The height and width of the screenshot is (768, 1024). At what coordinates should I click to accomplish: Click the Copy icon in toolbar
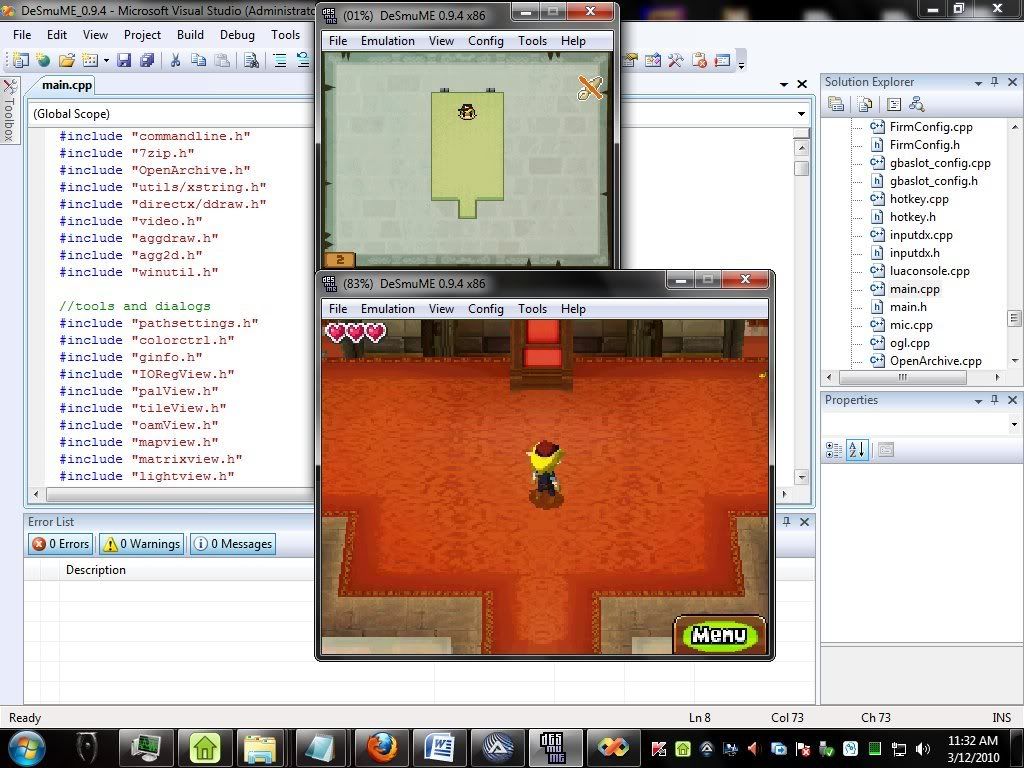point(199,60)
